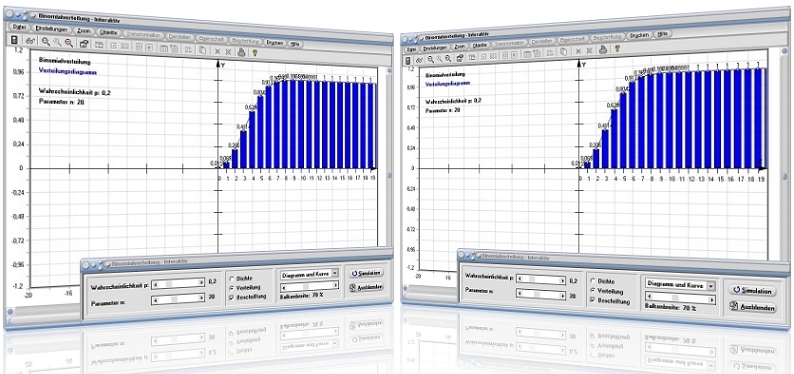Click the printer icon in the right window toolbar
794x374 pixels.
[603, 49]
